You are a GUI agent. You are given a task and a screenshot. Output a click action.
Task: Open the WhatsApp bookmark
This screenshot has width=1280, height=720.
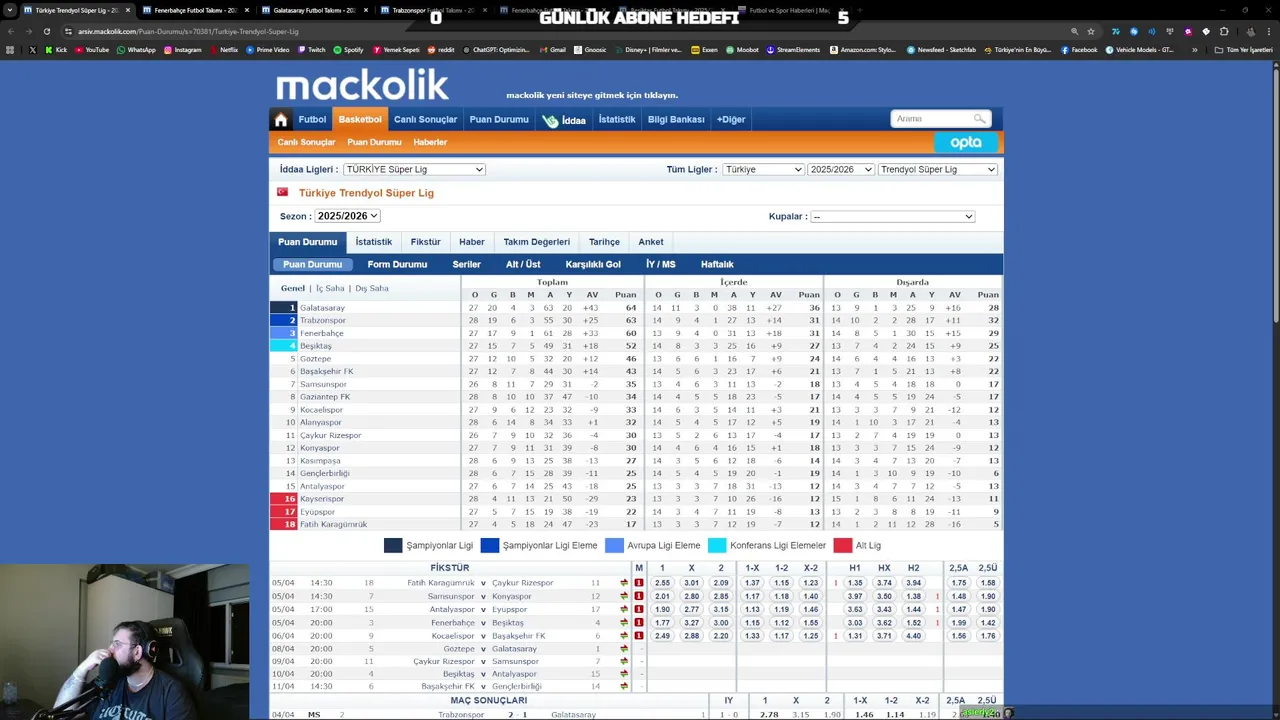137,50
